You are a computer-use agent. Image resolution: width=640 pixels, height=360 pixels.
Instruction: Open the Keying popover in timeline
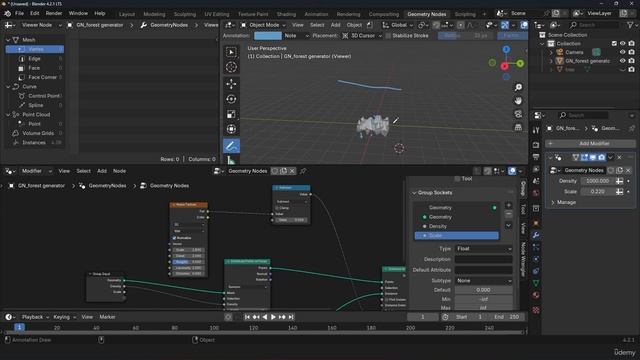coord(64,317)
